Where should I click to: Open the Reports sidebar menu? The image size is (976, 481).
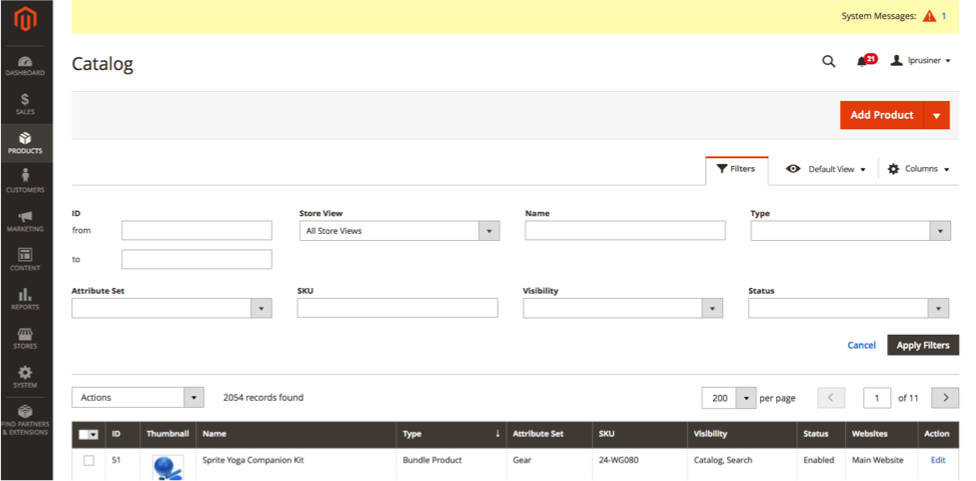coord(26,299)
